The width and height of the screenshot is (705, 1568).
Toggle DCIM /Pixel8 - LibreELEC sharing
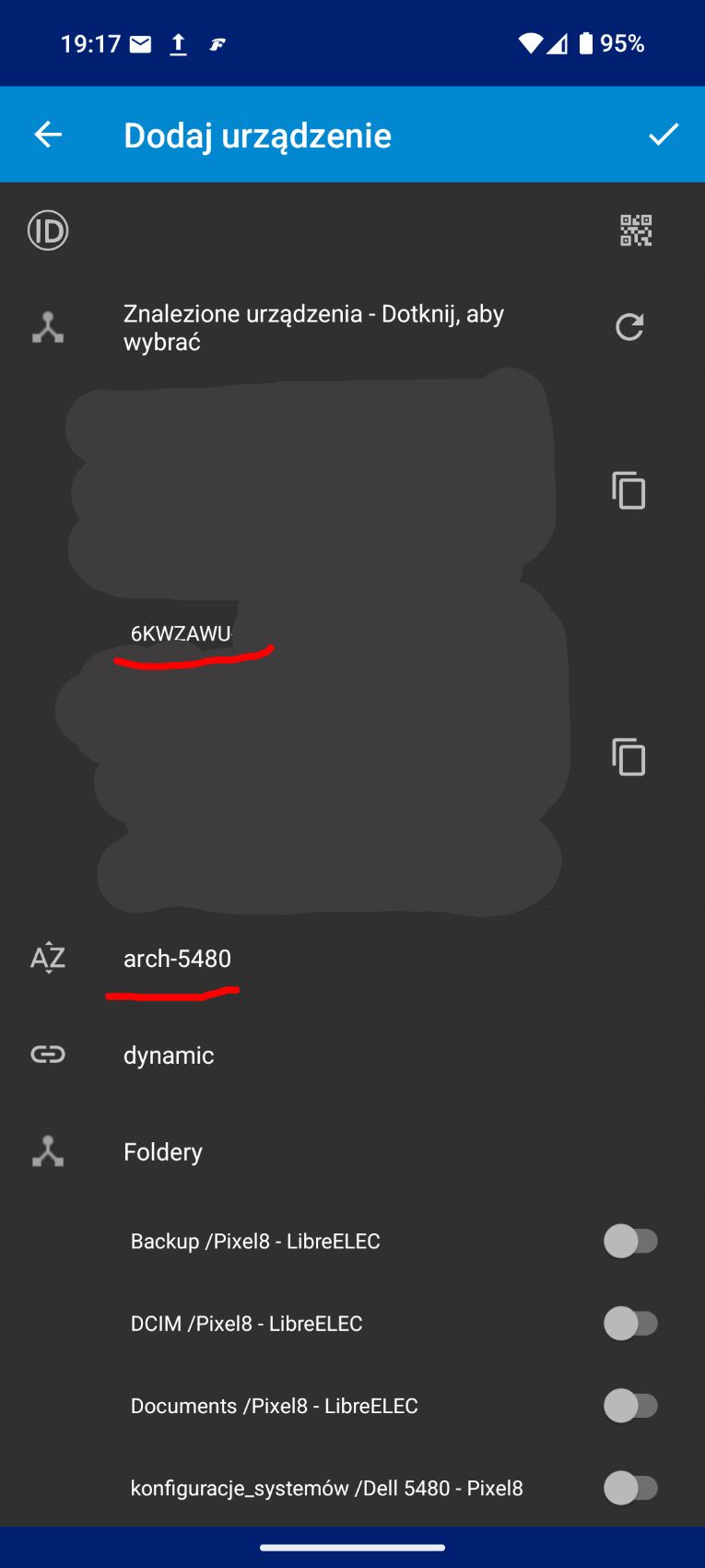click(x=631, y=1324)
